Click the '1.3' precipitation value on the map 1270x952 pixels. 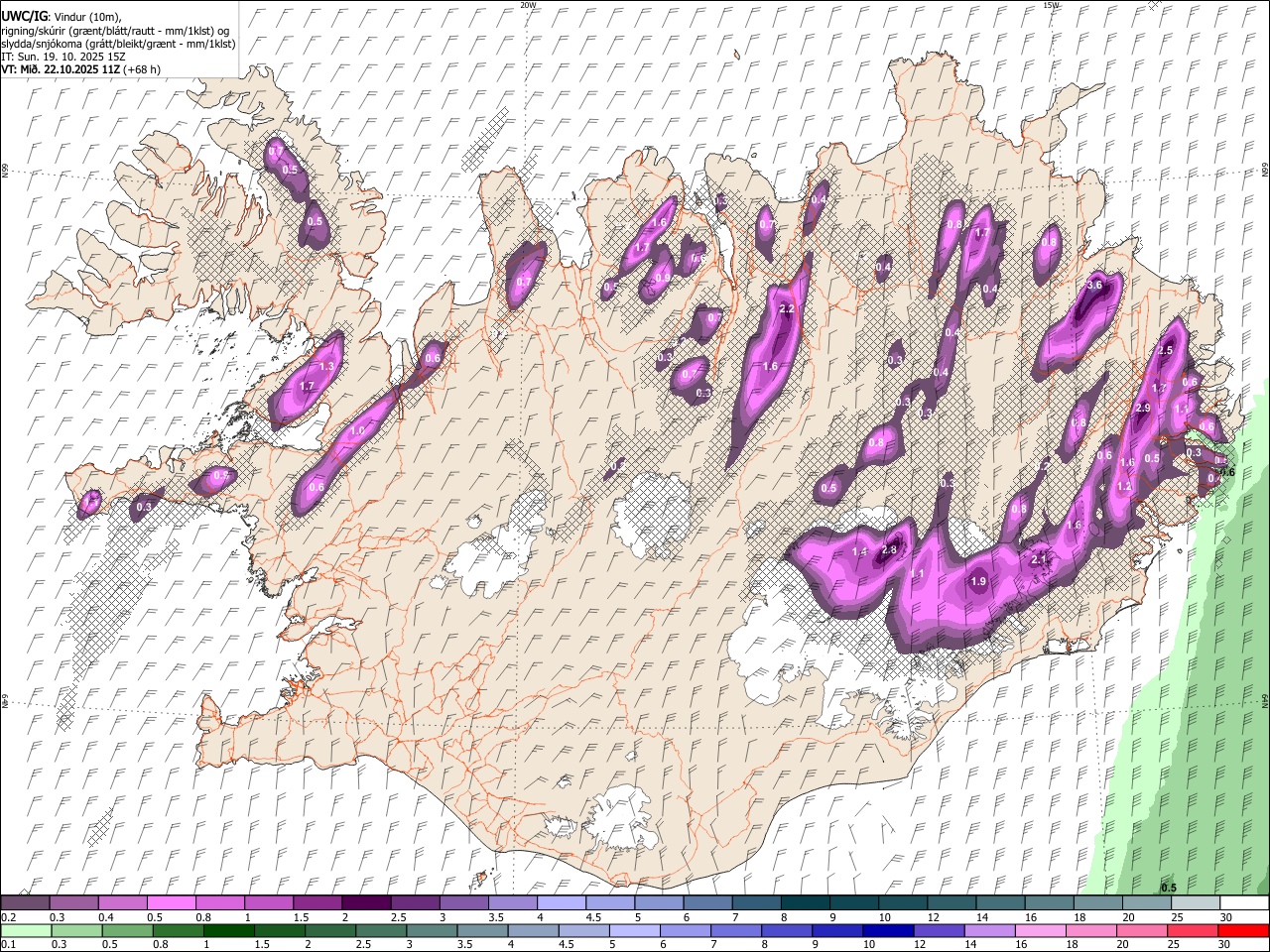326,366
